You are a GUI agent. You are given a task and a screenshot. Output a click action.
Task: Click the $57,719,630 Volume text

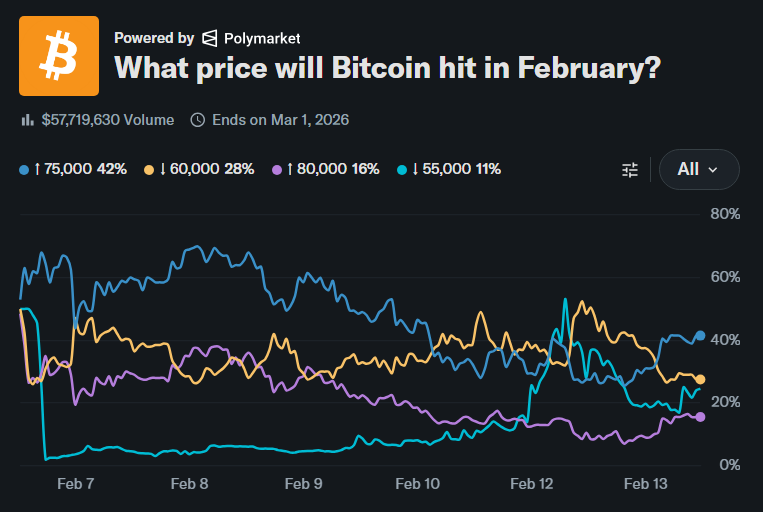[108, 120]
